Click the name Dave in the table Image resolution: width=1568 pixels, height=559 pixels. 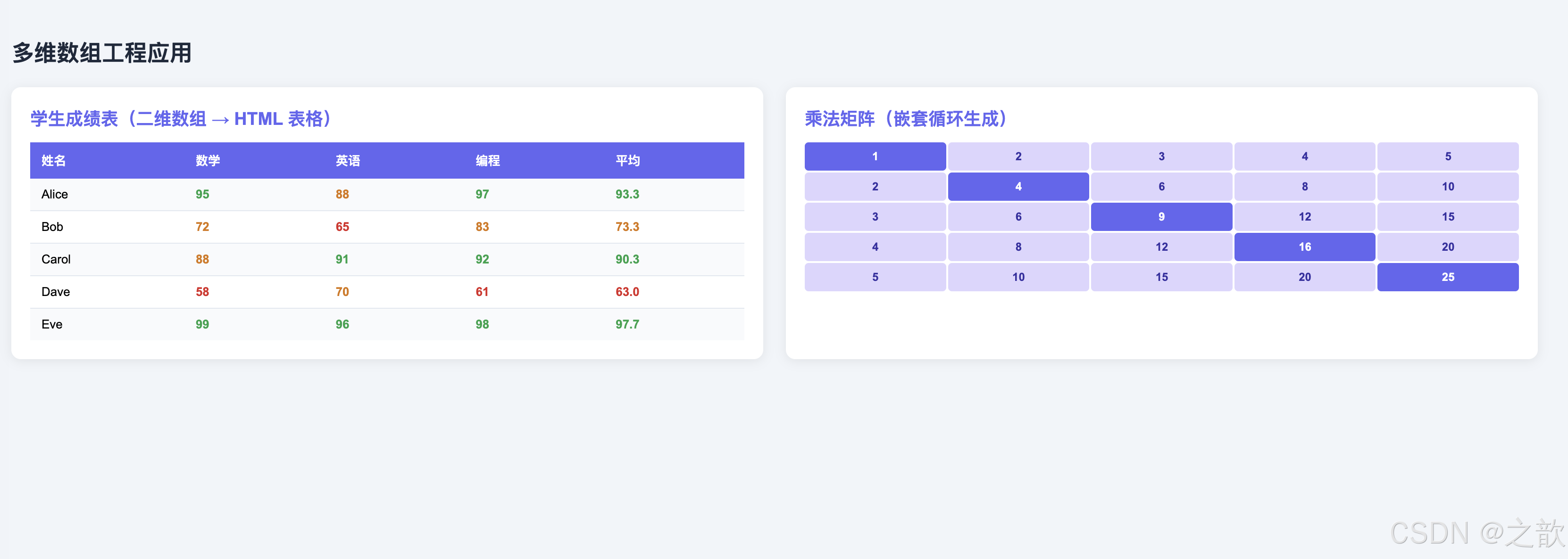(x=55, y=292)
